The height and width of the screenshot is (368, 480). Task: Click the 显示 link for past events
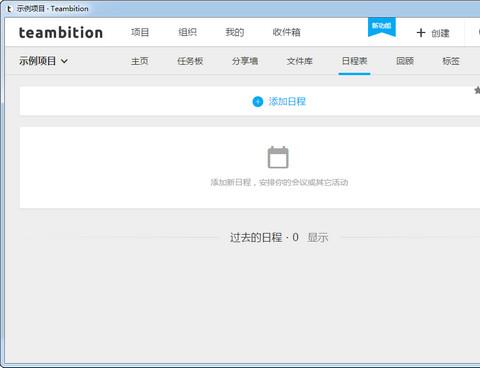click(318, 237)
